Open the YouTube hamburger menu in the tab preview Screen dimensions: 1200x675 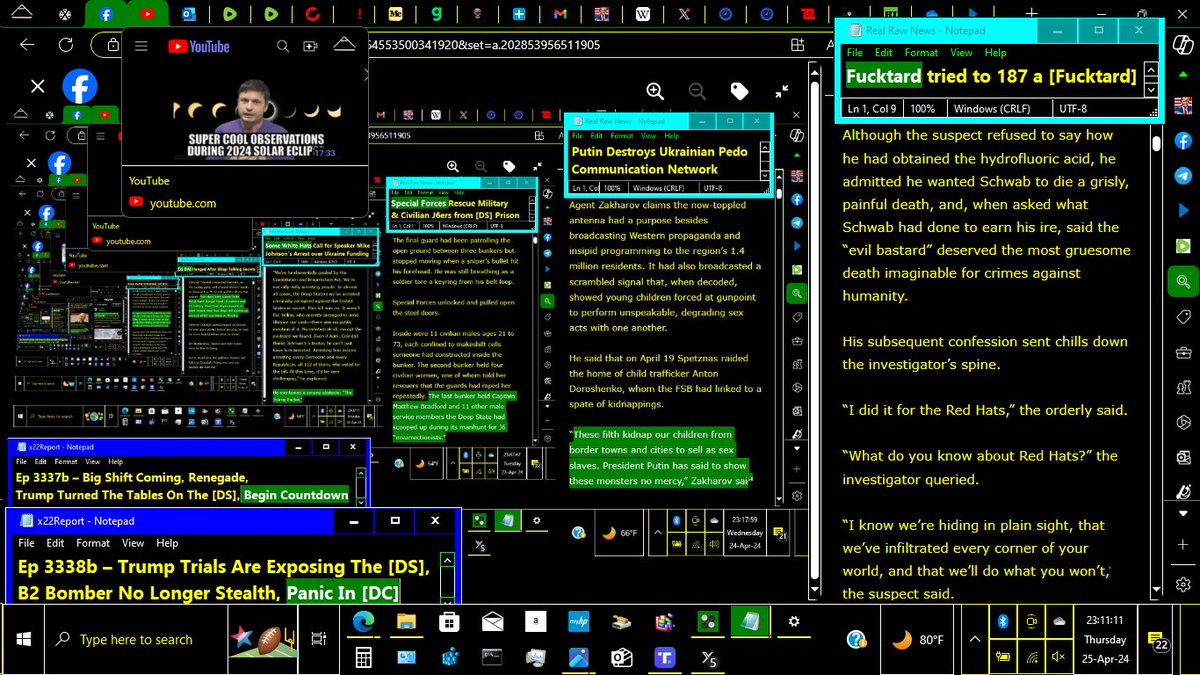tap(141, 46)
